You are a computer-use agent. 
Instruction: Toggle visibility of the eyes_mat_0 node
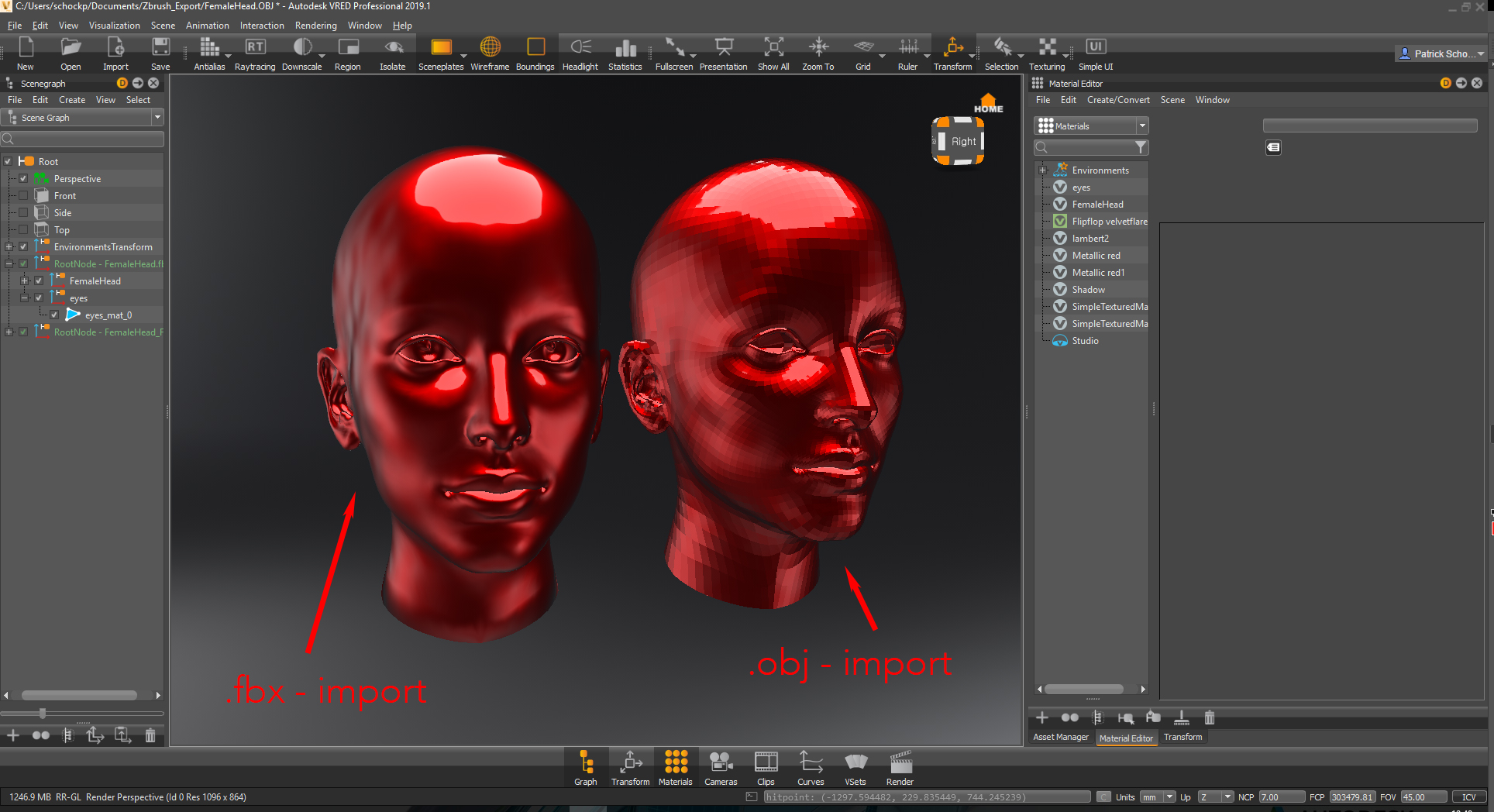pos(53,315)
